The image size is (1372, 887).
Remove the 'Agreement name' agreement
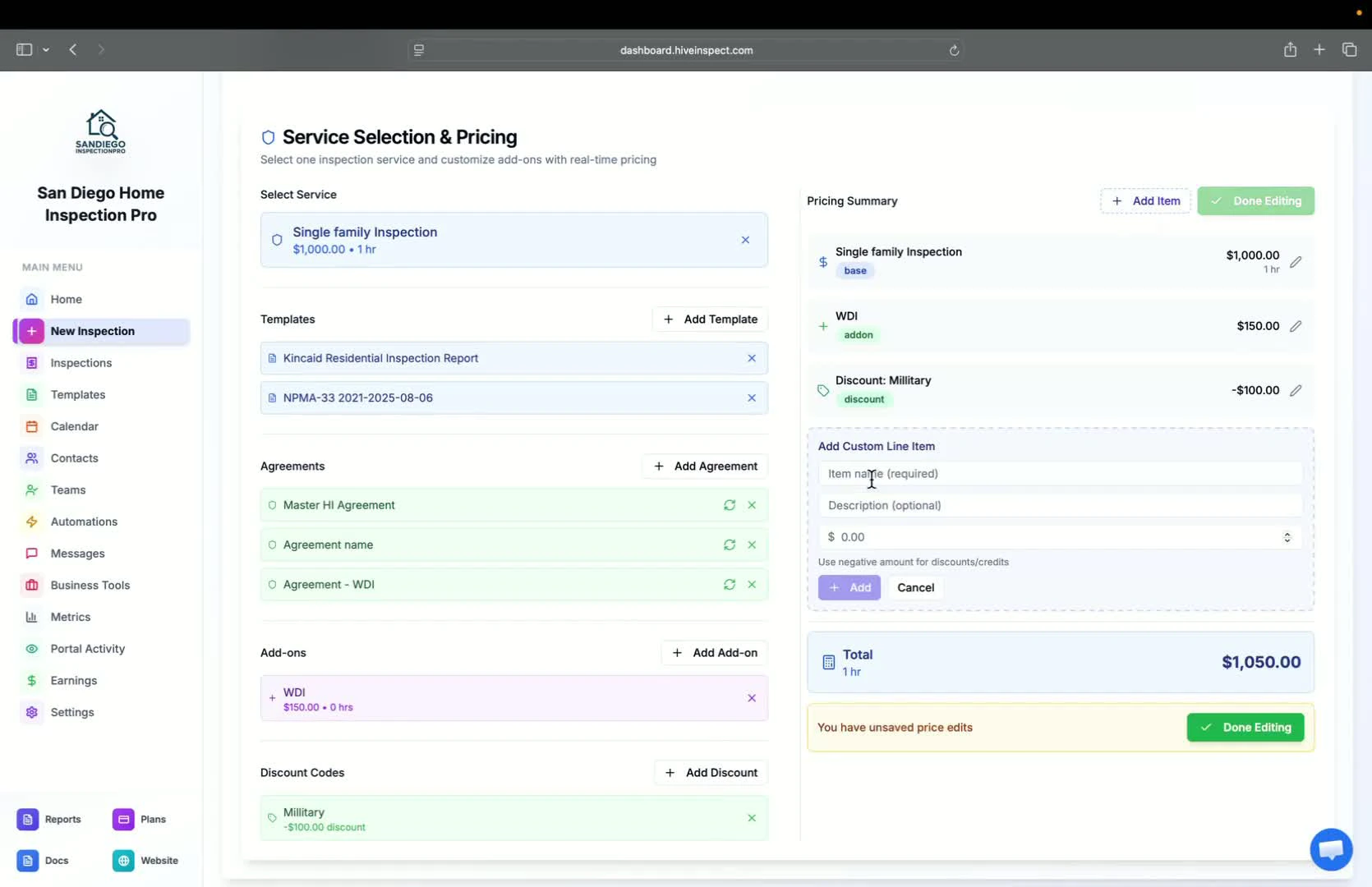(752, 545)
